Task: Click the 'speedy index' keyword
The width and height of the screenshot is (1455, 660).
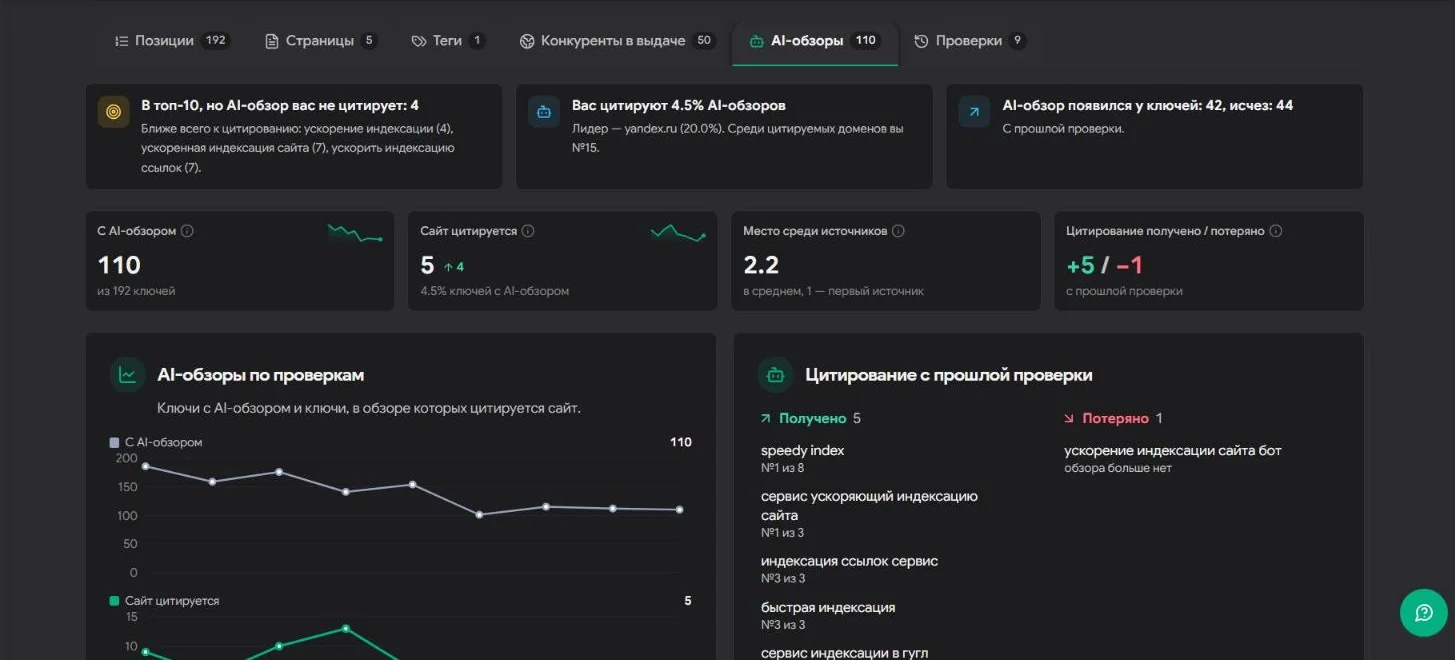Action: click(x=802, y=451)
